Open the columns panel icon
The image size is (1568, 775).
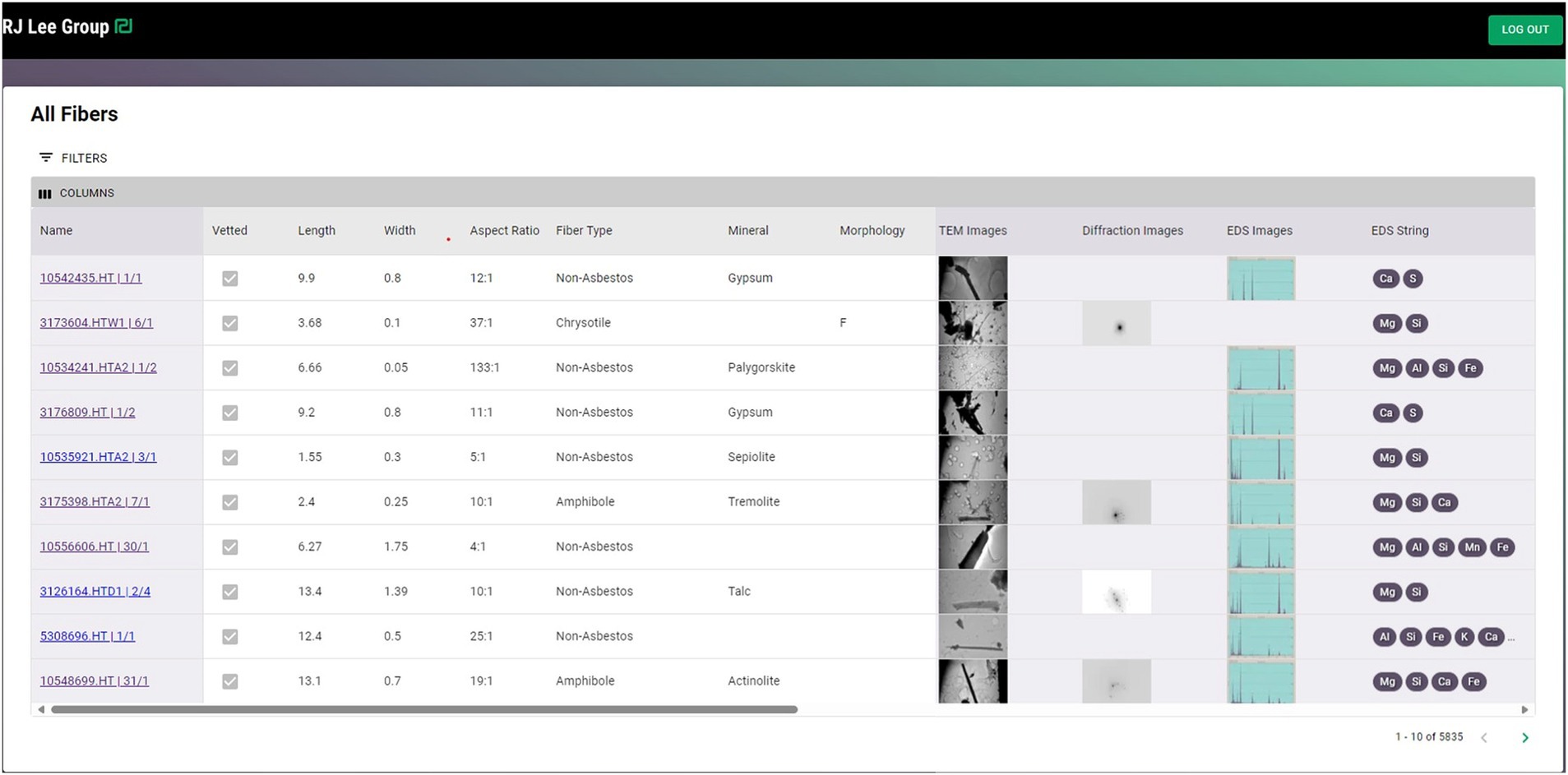[44, 193]
